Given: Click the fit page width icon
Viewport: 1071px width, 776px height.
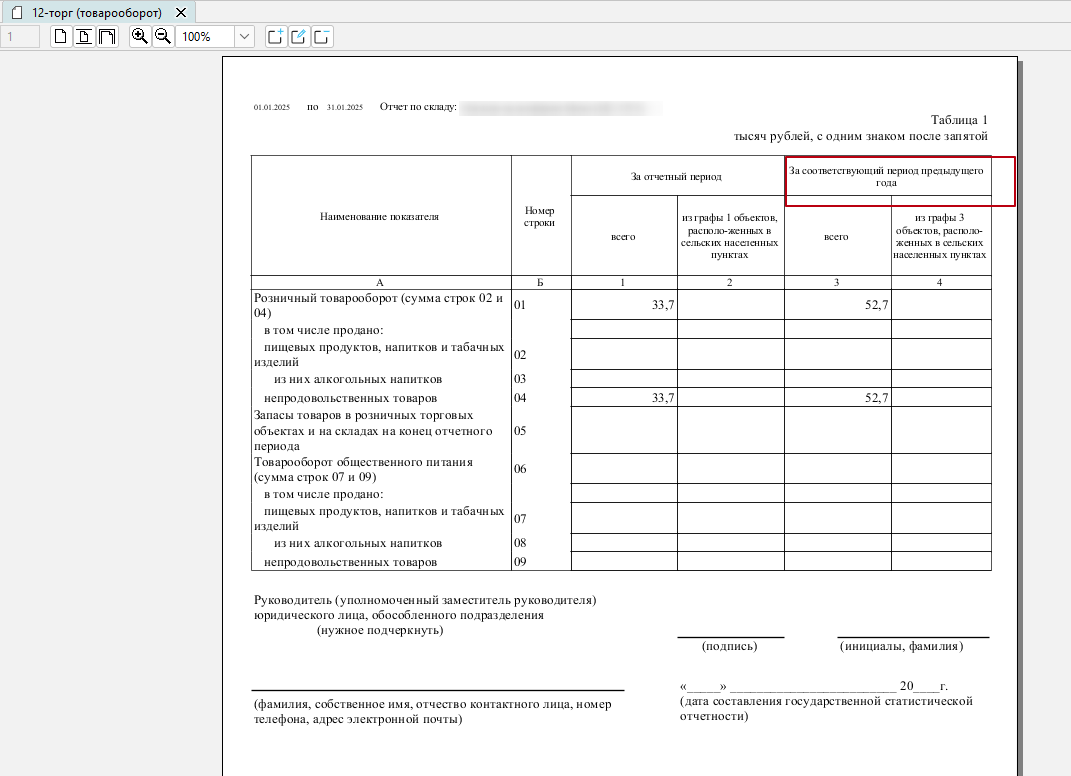Looking at the screenshot, I should click(x=84, y=37).
